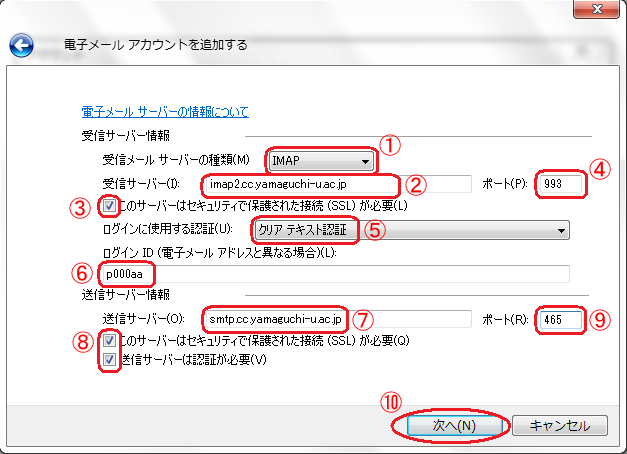This screenshot has width=627, height=454.
Task: Click the 電子メール アカウントを追加する title text
Action: tap(156, 44)
